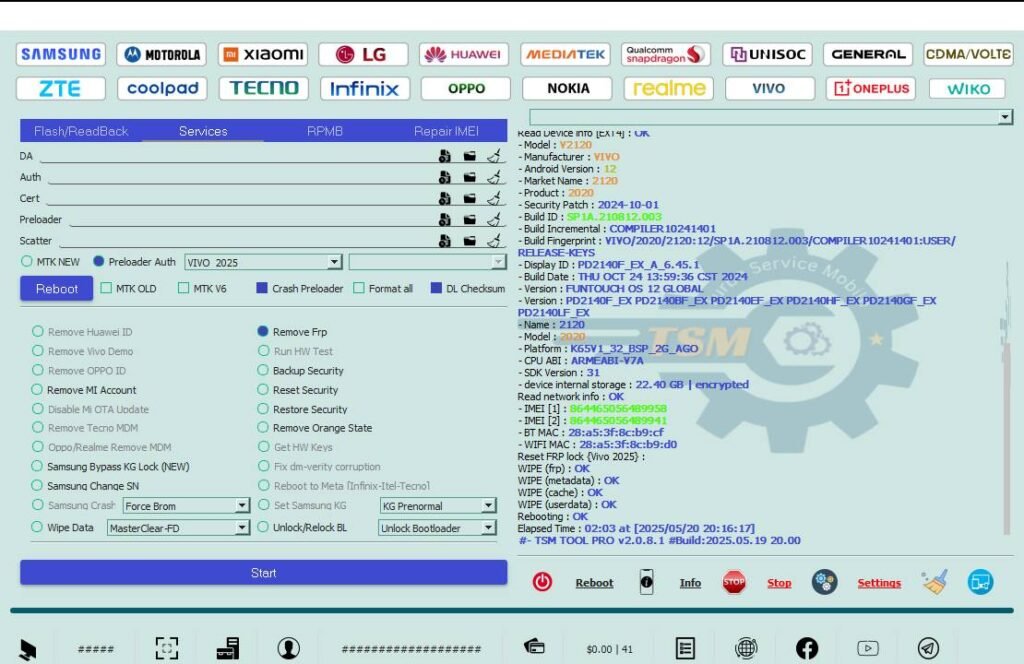Viewport: 1024px width, 664px height.
Task: Select the ZTE brand logo
Action: tap(61, 88)
